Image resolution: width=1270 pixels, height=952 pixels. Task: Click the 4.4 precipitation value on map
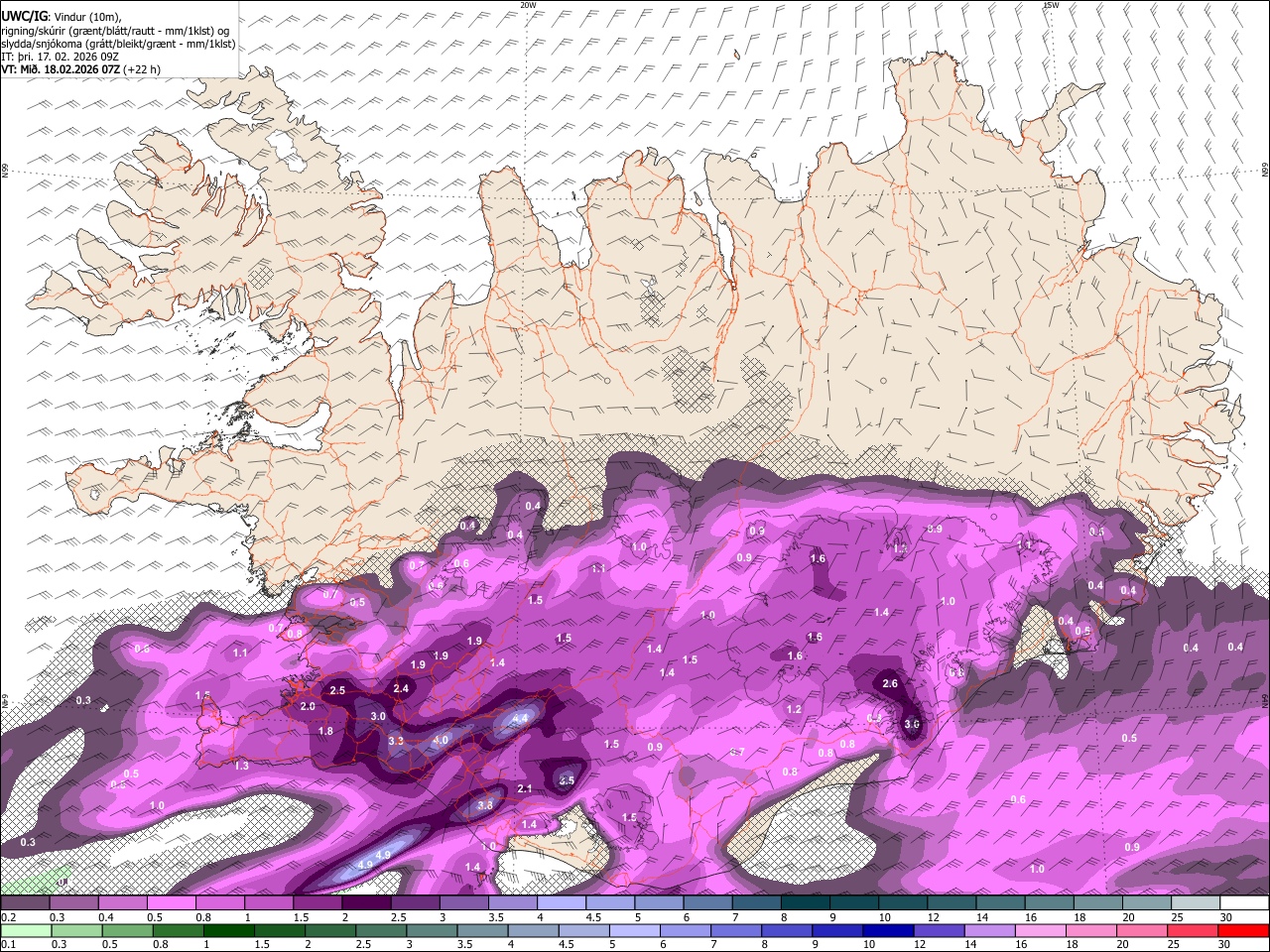521,717
